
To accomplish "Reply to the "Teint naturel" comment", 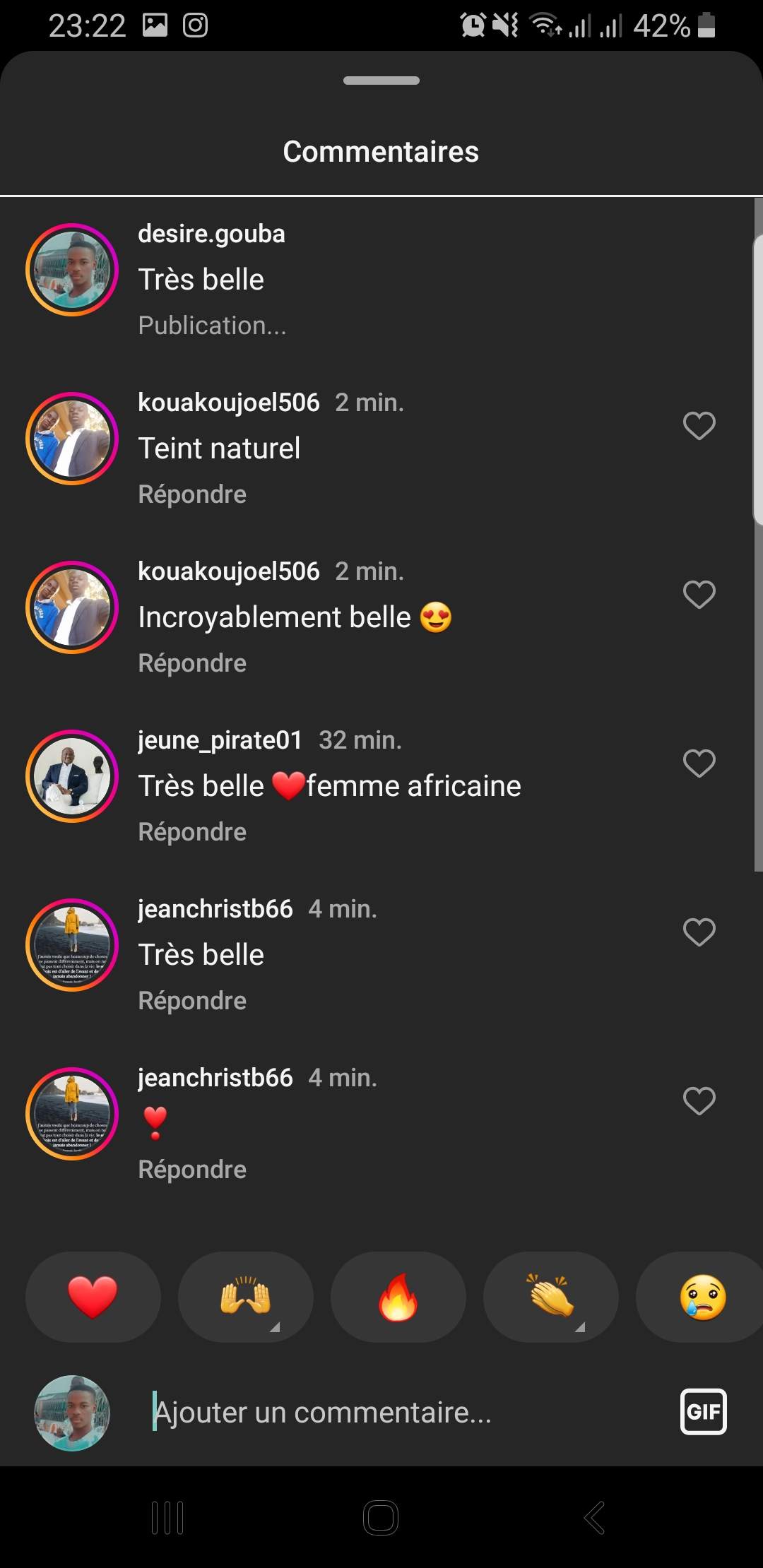I will tap(192, 494).
